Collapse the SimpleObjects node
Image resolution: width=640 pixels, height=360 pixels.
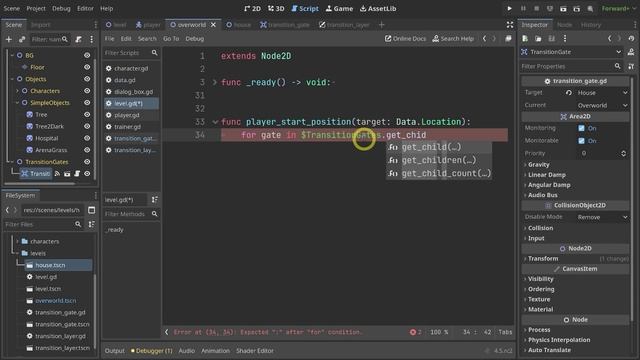coord(17,102)
